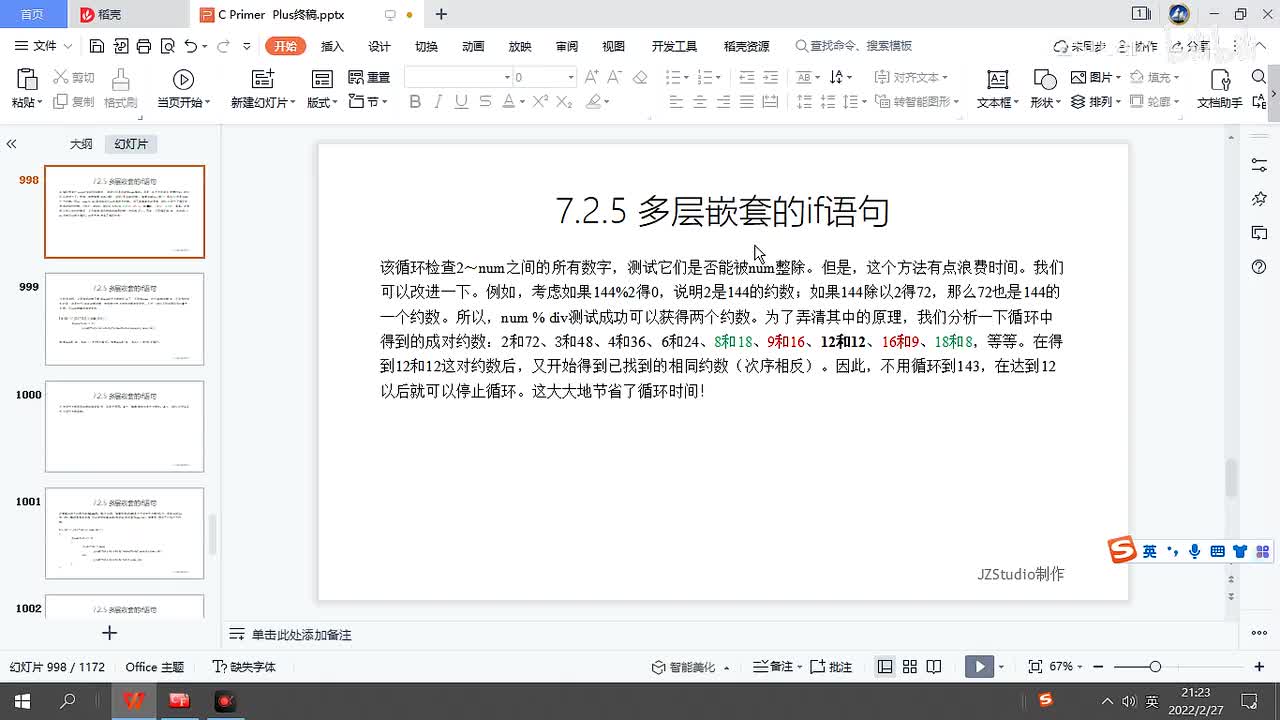Undo the last action
The width and height of the screenshot is (1280, 720).
pyautogui.click(x=190, y=46)
